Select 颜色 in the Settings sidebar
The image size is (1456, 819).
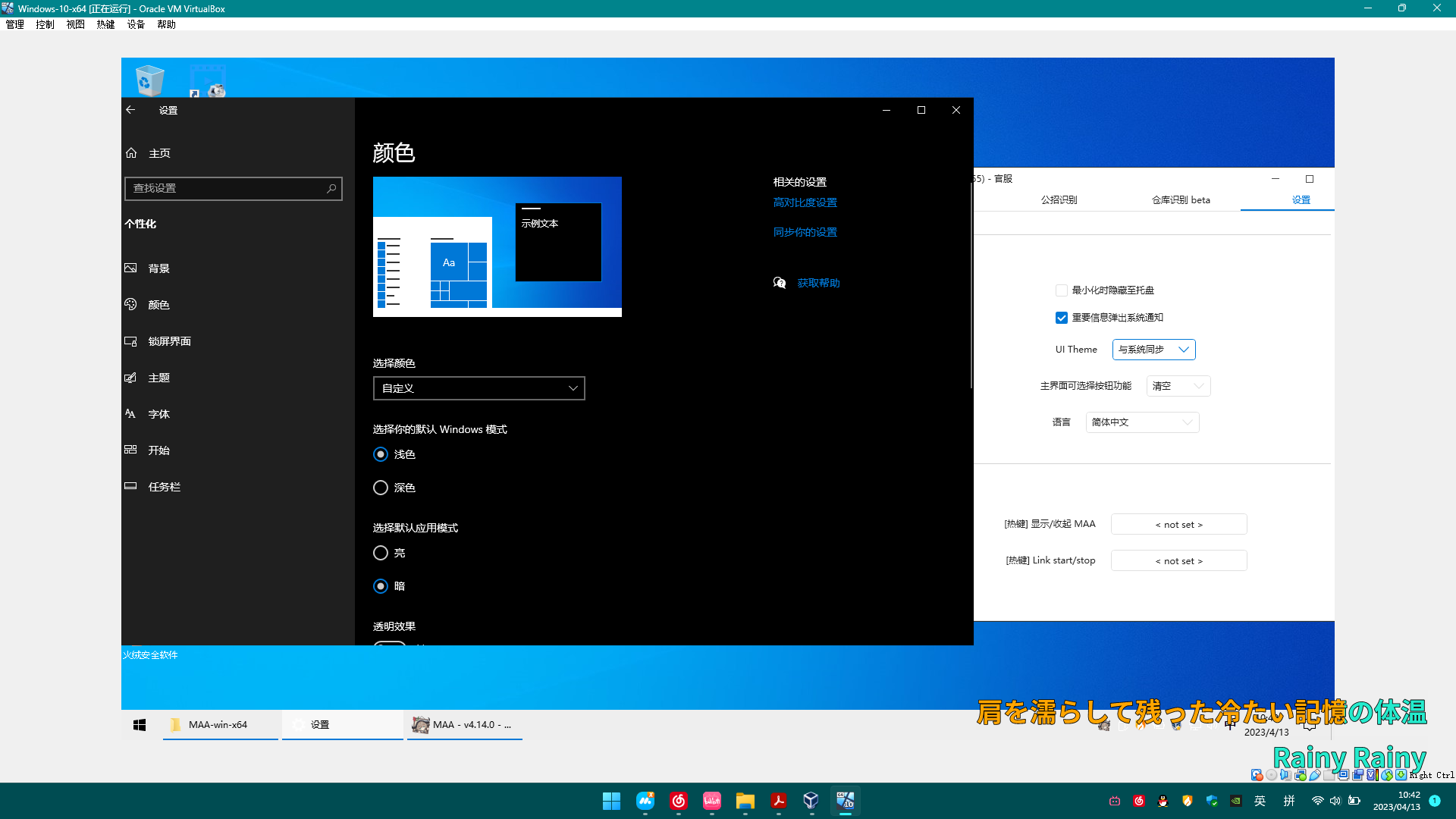point(158,304)
